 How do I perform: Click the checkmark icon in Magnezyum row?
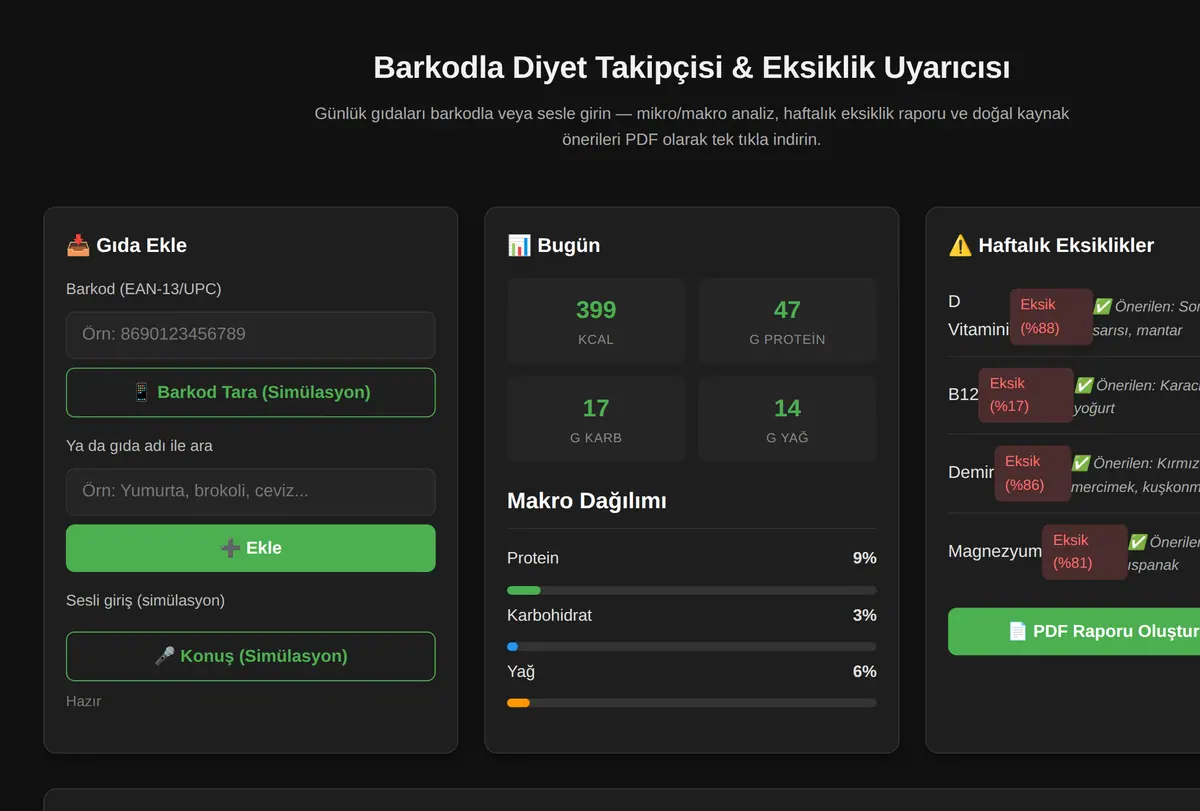click(x=1138, y=541)
